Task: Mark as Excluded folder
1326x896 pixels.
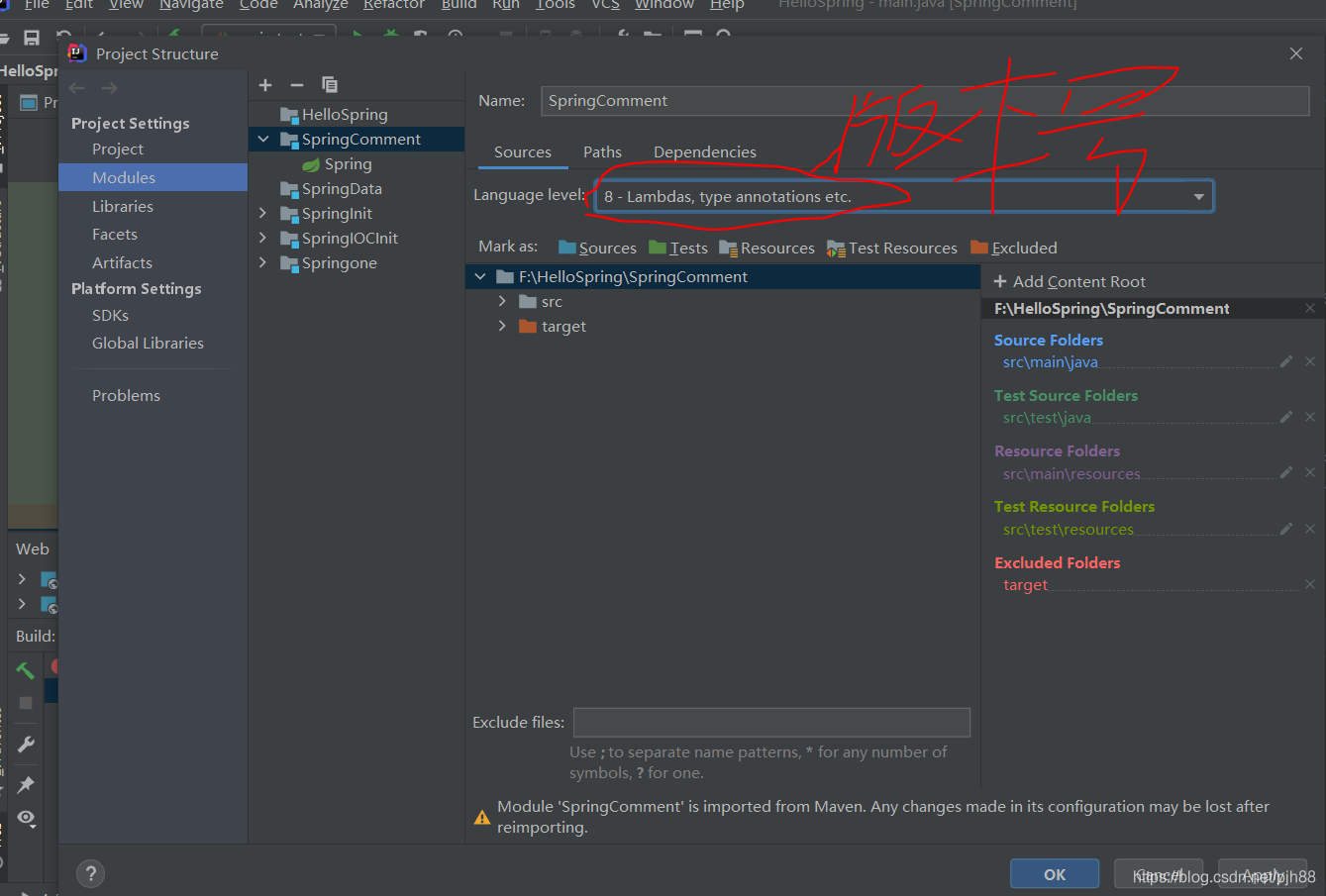Action: pyautogui.click(x=1014, y=248)
